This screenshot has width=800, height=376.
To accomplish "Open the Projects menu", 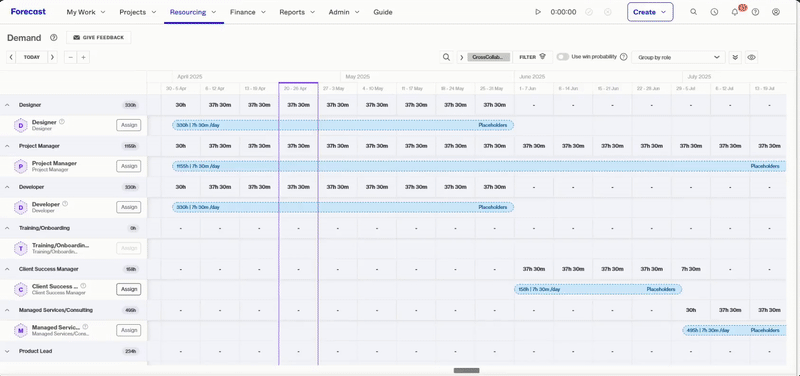I will (x=137, y=12).
